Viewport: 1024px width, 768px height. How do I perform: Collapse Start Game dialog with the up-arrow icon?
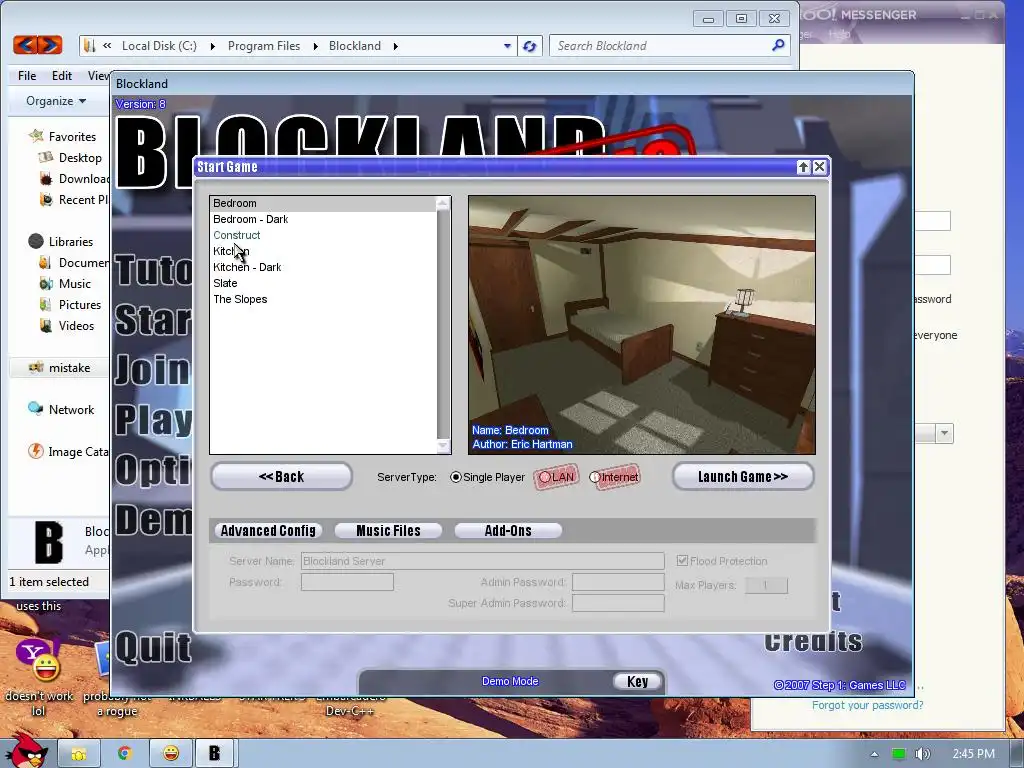(x=804, y=167)
